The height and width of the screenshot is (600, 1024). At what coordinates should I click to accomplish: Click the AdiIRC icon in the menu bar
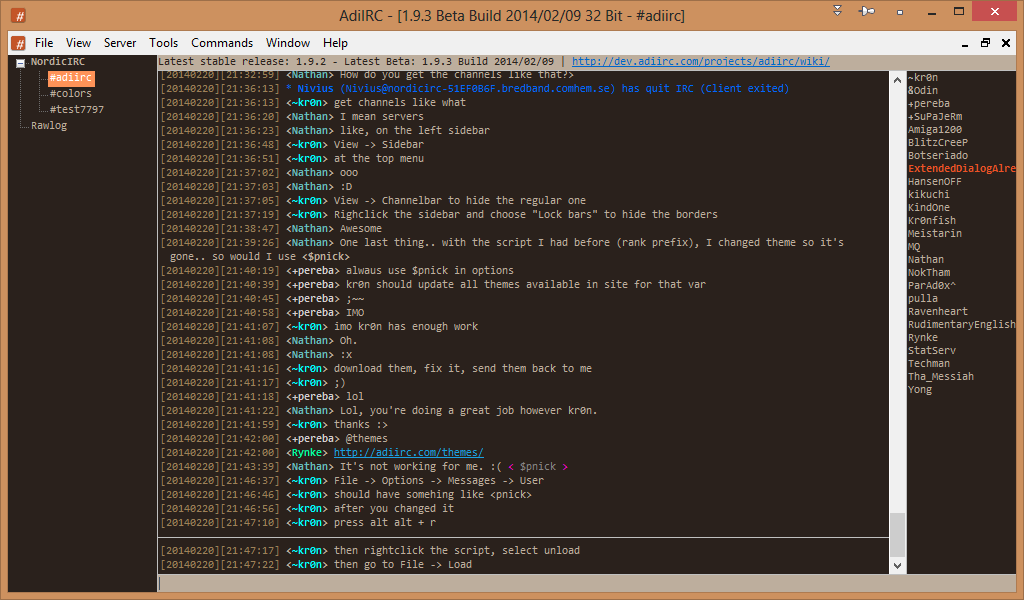pyautogui.click(x=18, y=43)
